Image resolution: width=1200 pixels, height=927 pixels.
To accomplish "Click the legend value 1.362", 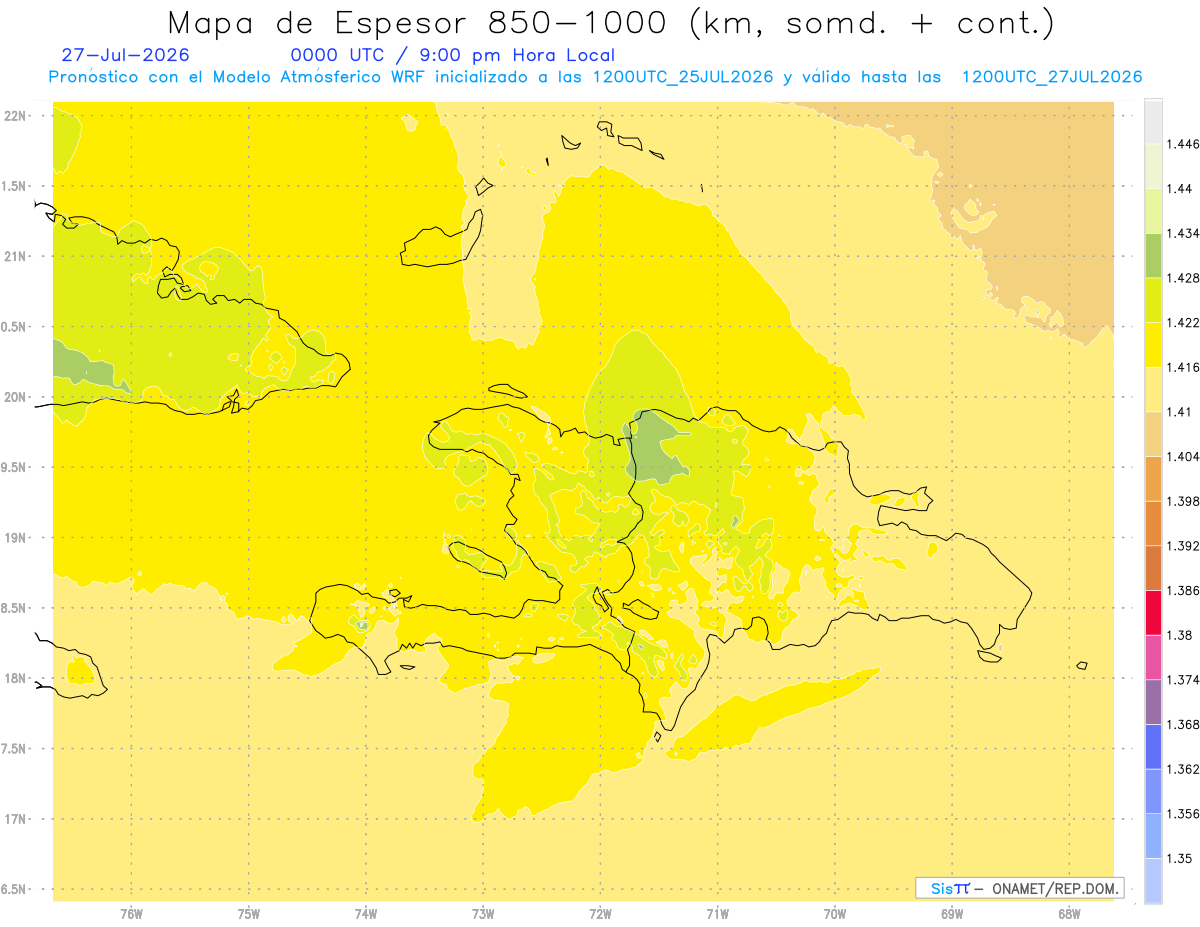I will 1183,769.
